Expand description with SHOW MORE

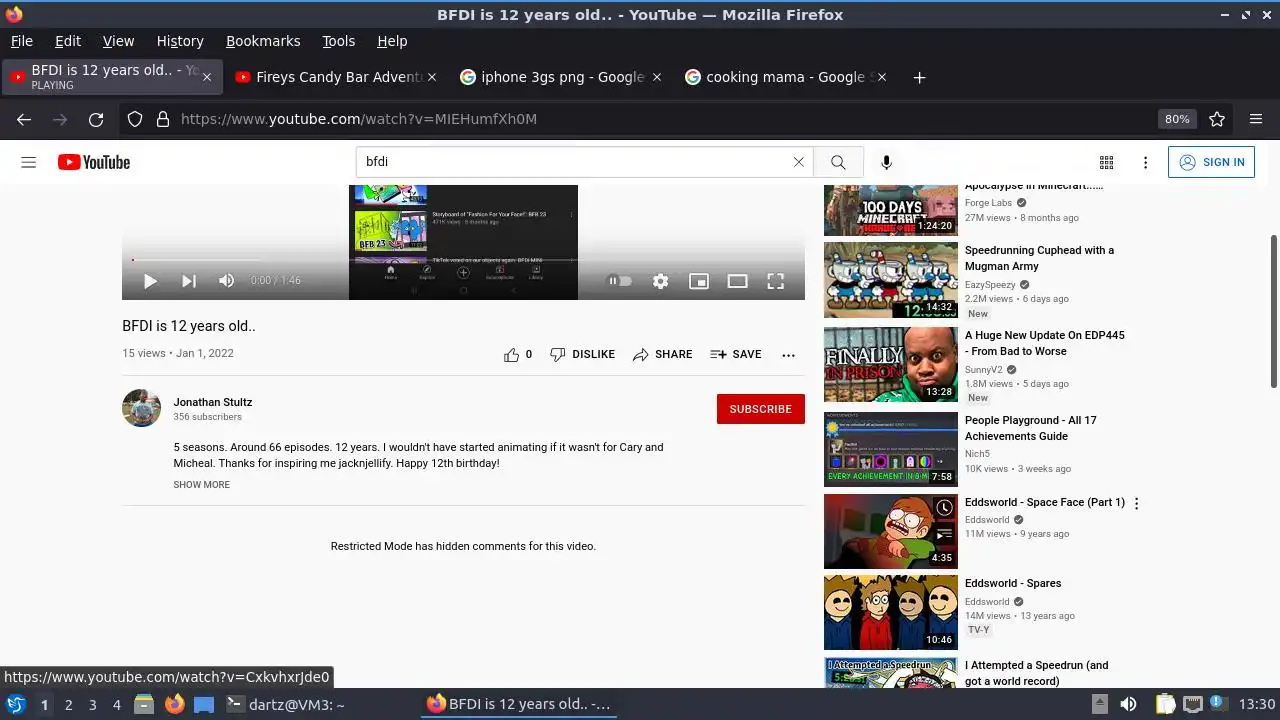point(201,485)
